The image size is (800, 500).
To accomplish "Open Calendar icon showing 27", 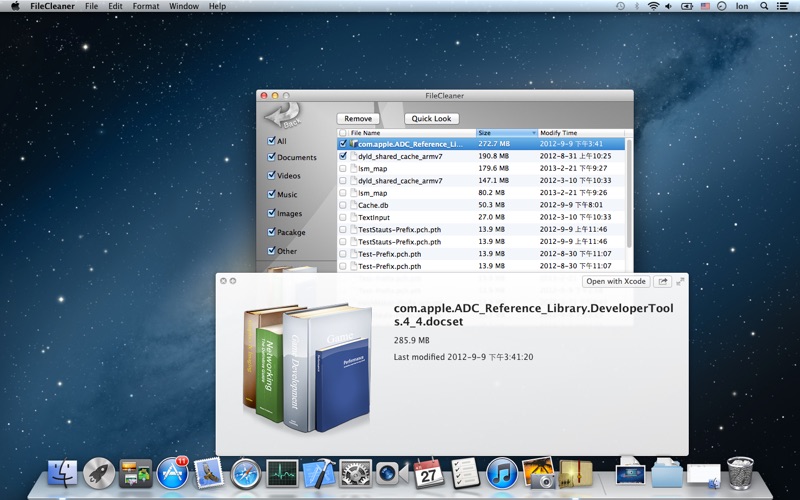I will pyautogui.click(x=429, y=473).
